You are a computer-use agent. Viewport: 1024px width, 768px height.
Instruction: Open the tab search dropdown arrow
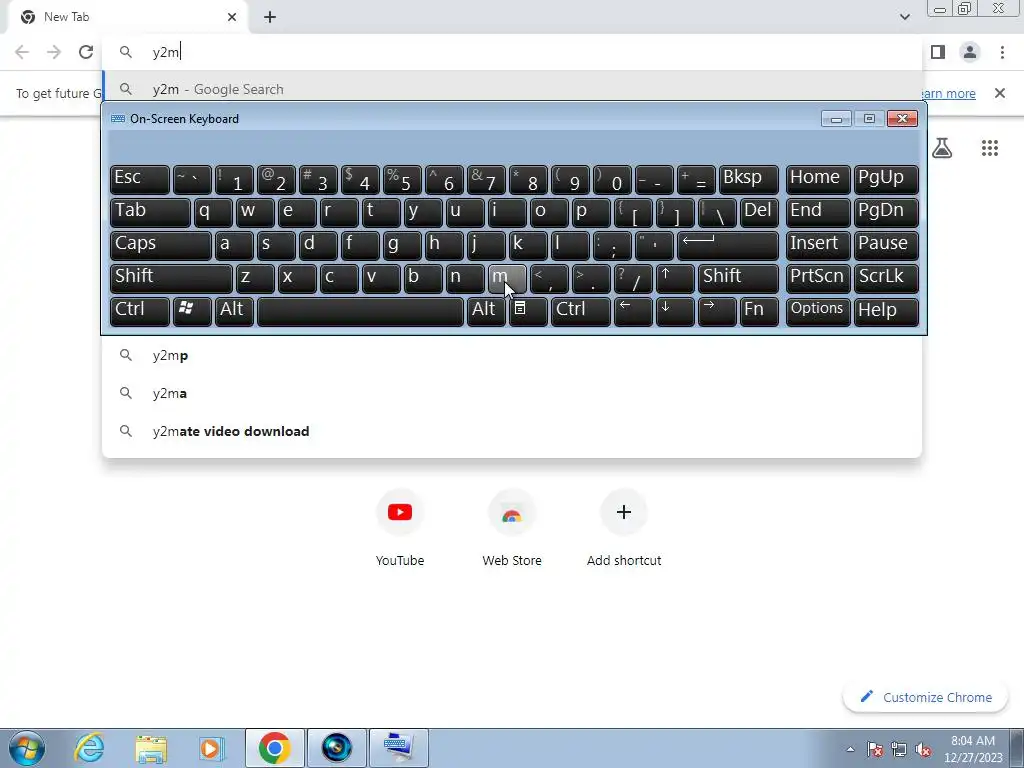pos(904,17)
